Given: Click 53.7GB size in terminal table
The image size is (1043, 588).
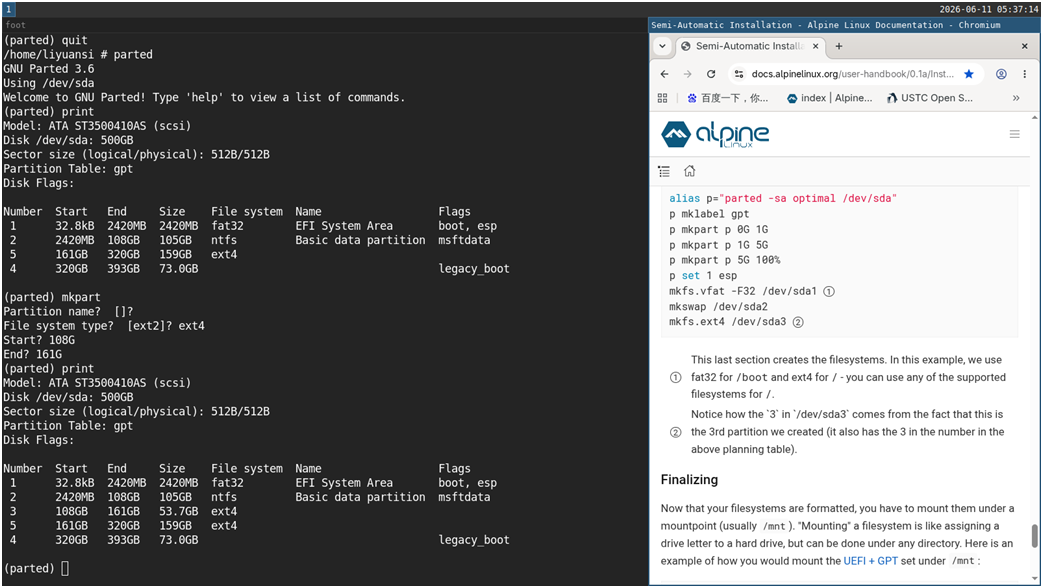Looking at the screenshot, I should (178, 512).
